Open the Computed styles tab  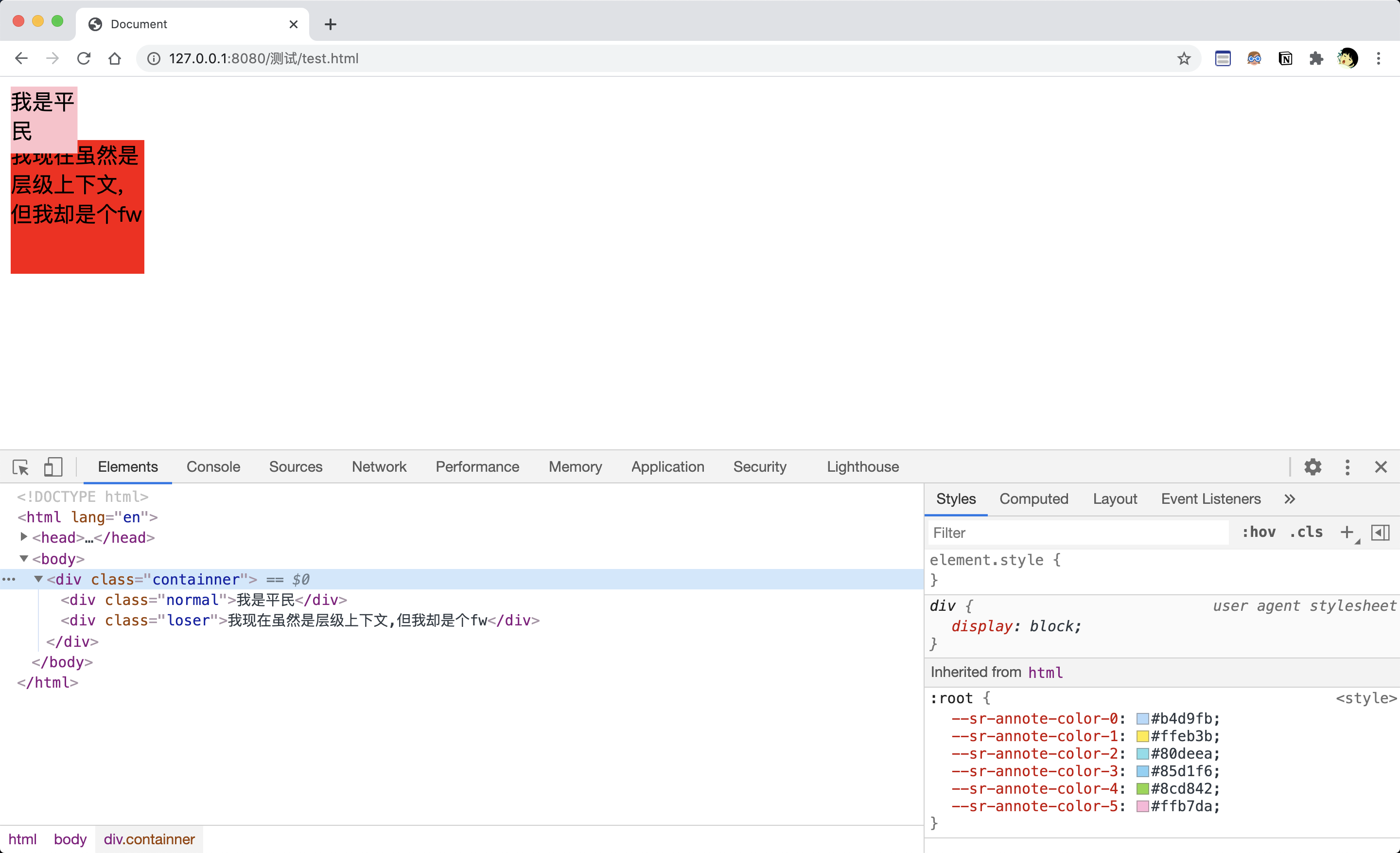(x=1033, y=499)
